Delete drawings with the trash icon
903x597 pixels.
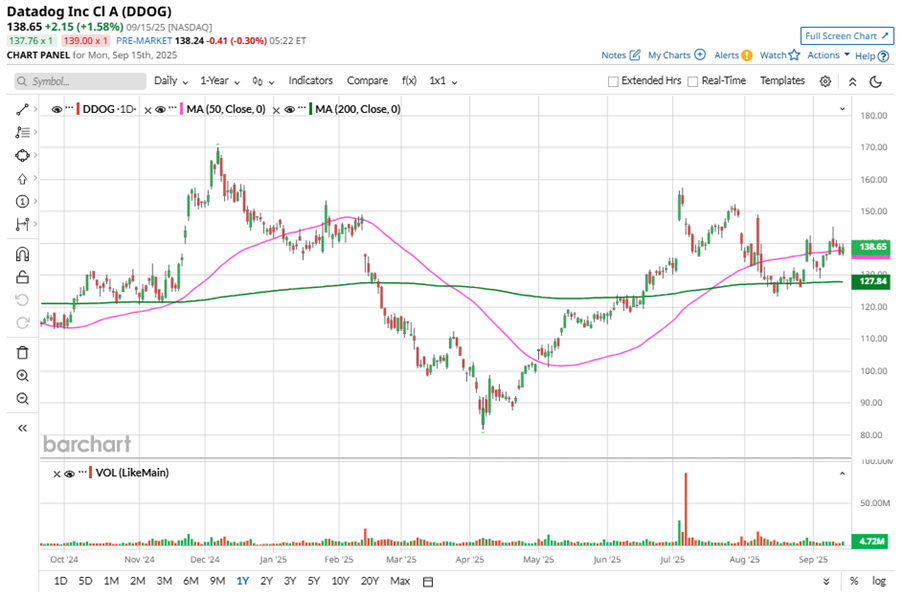[22, 353]
